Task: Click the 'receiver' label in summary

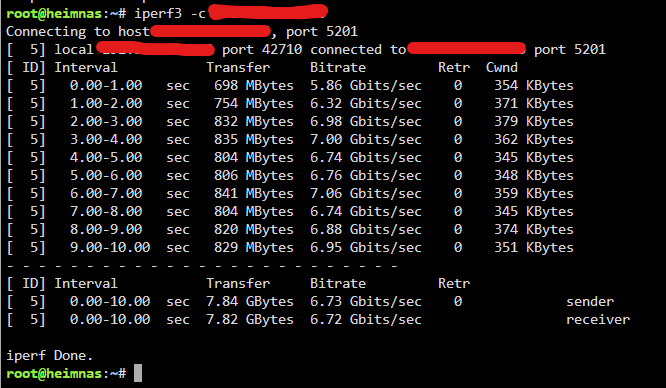Action: point(598,319)
